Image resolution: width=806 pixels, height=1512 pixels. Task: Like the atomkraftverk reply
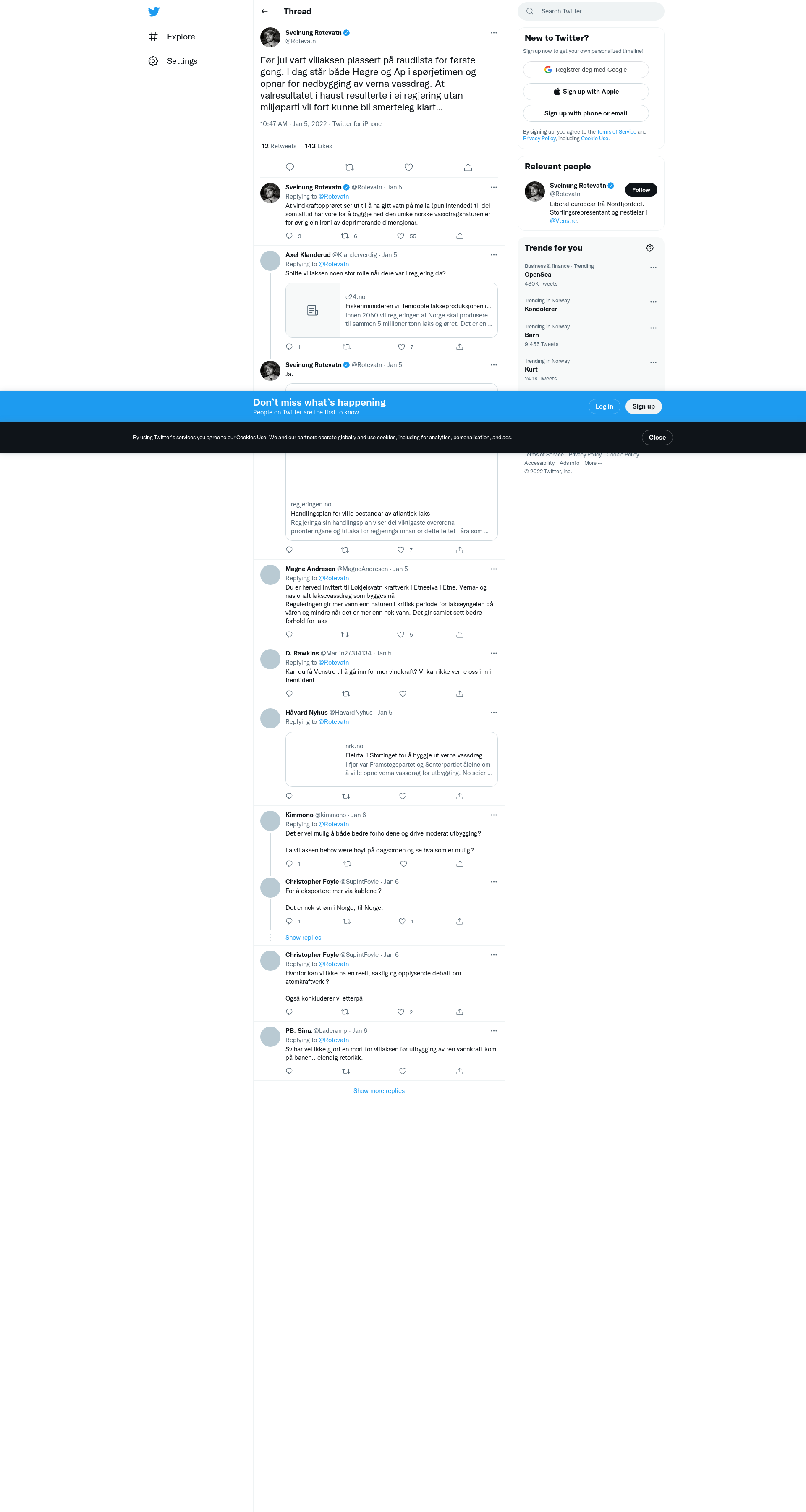pyautogui.click(x=400, y=1012)
